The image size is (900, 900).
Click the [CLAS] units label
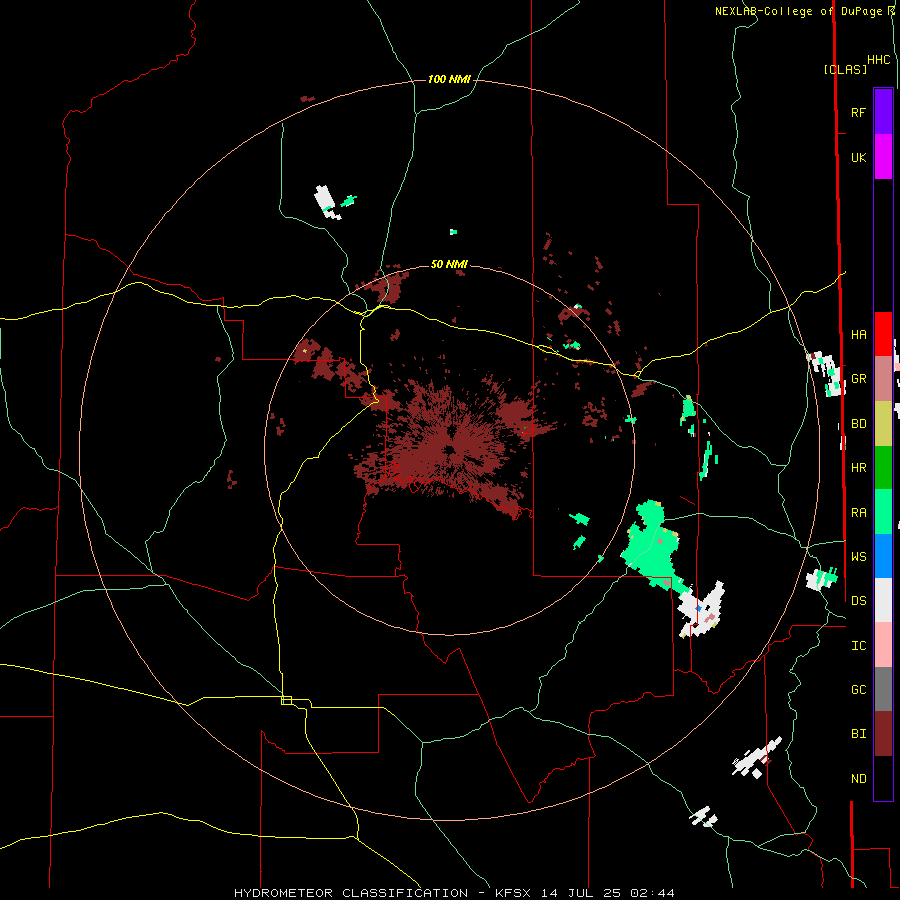coord(845,69)
